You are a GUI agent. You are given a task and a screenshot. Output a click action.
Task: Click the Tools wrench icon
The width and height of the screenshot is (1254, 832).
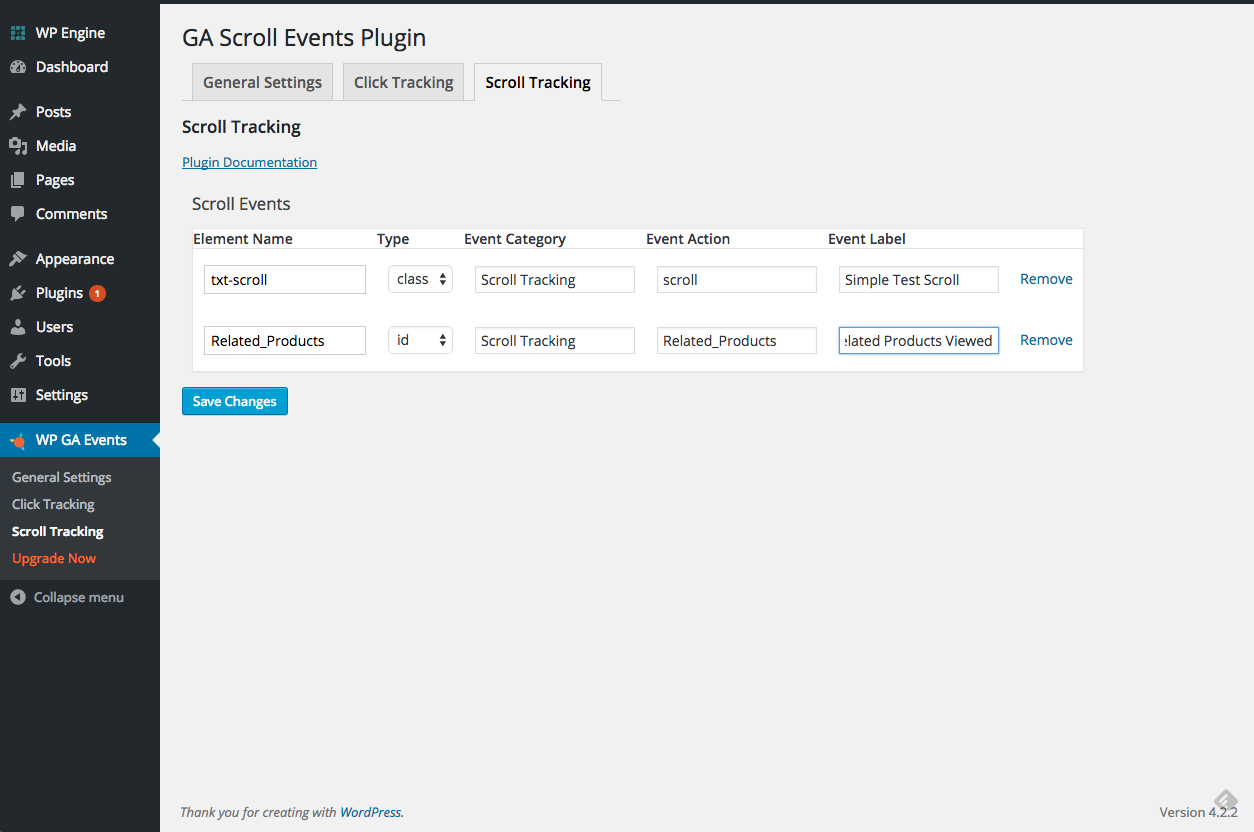pyautogui.click(x=18, y=361)
